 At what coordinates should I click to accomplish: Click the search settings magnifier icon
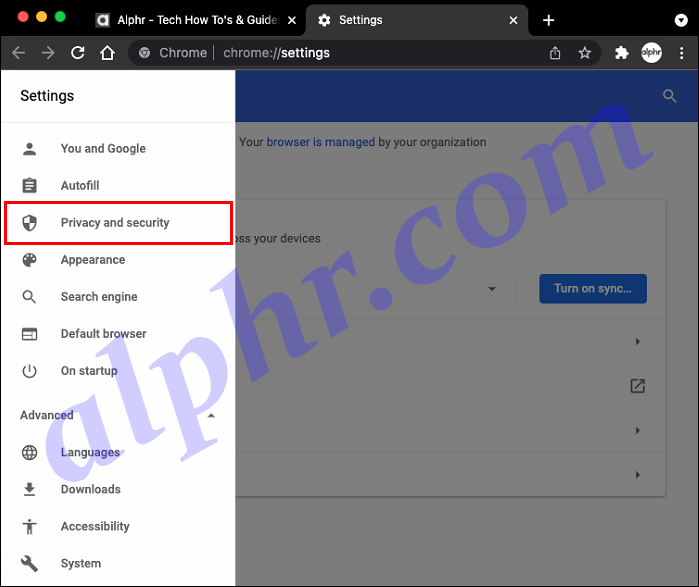pyautogui.click(x=669, y=95)
